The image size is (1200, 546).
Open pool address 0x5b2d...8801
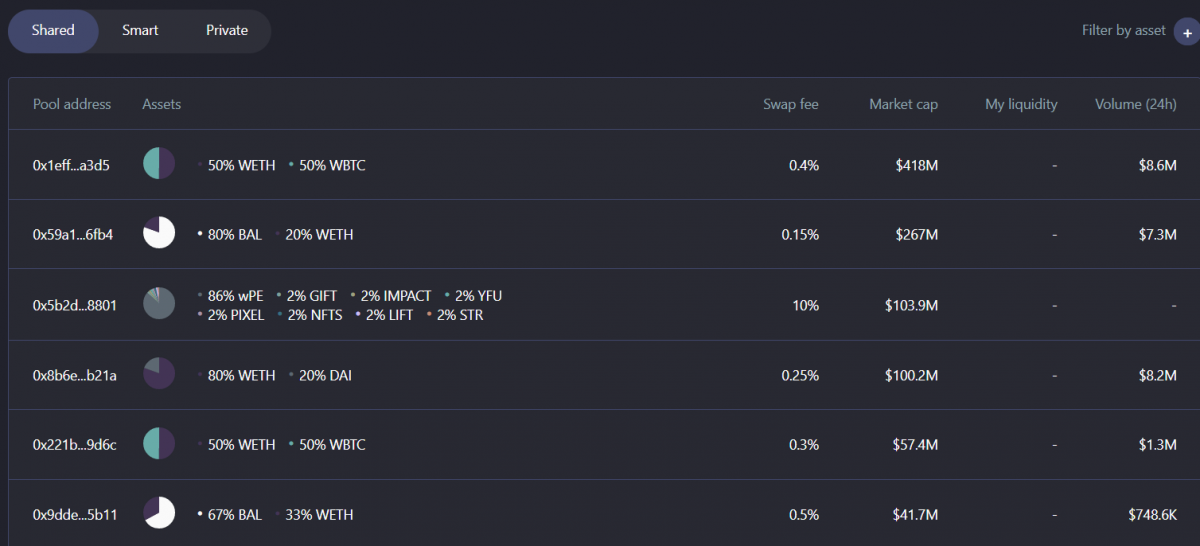point(74,305)
